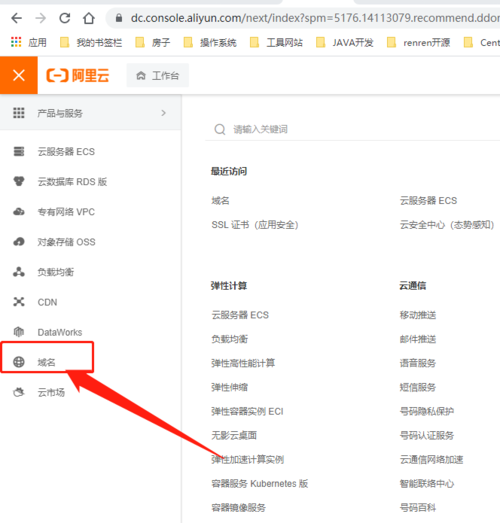Open 号码认证服务 link
This screenshot has width=500, height=523.
coord(427,435)
